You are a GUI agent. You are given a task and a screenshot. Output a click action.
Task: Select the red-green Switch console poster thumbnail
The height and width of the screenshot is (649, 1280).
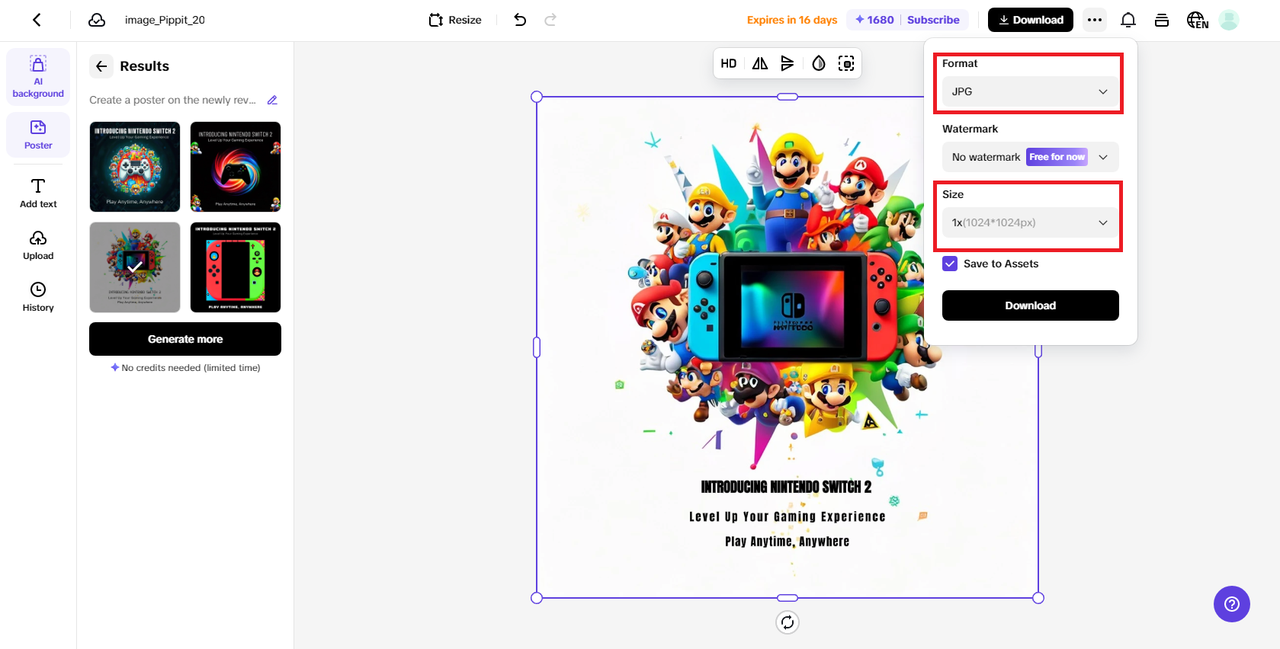pos(235,267)
